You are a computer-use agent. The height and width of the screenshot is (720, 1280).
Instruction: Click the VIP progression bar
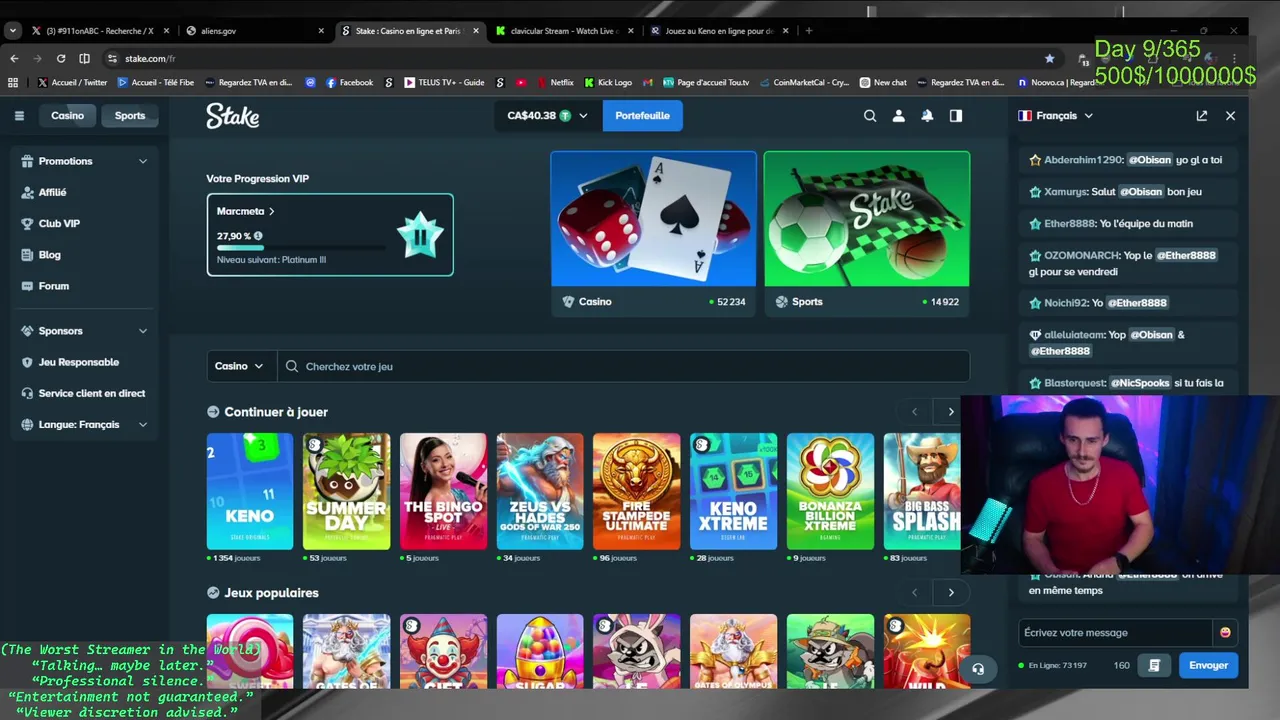[x=301, y=247]
